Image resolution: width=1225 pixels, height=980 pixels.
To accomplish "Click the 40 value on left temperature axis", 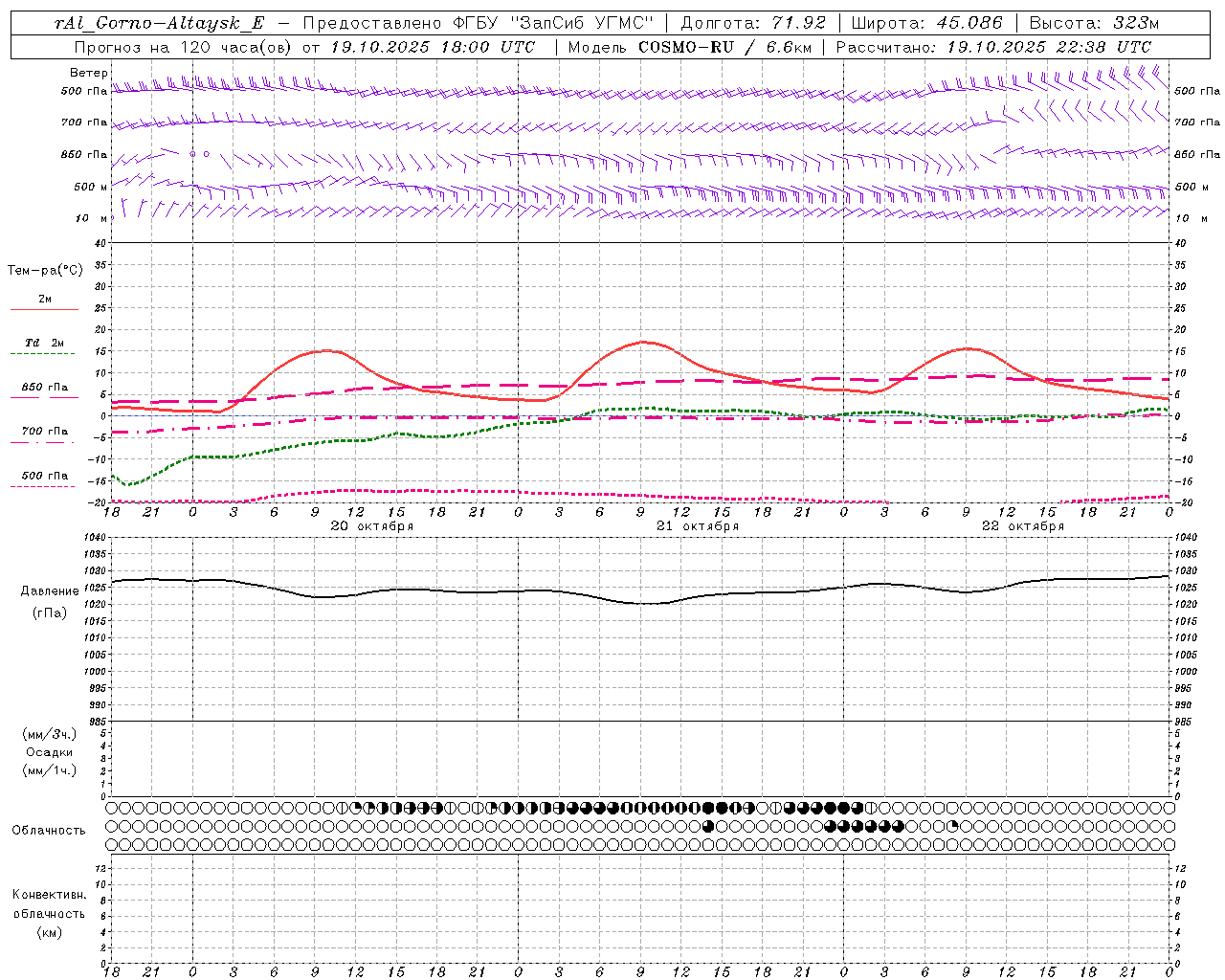I will coord(101,243).
